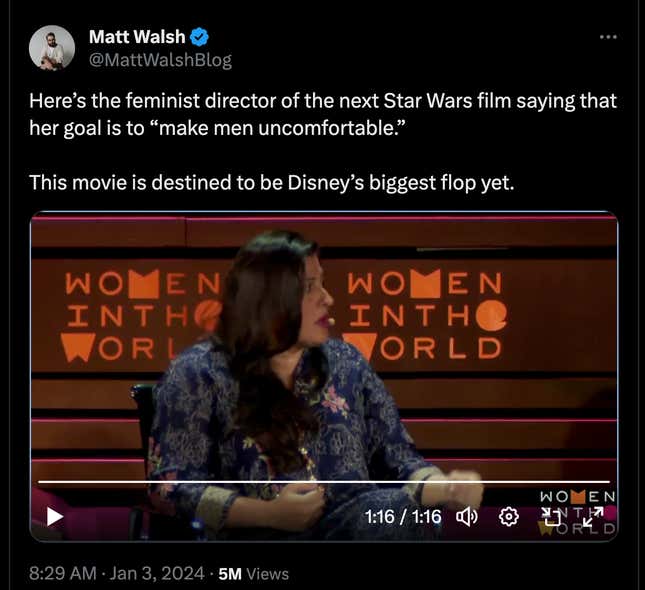Click the 5M Views count
The image size is (645, 590).
(x=253, y=573)
